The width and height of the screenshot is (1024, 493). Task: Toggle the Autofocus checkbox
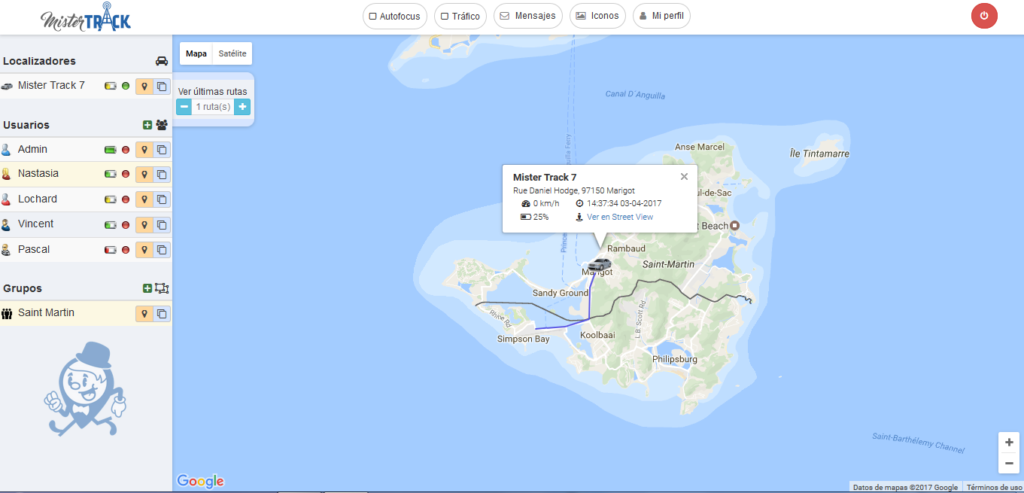[372, 16]
